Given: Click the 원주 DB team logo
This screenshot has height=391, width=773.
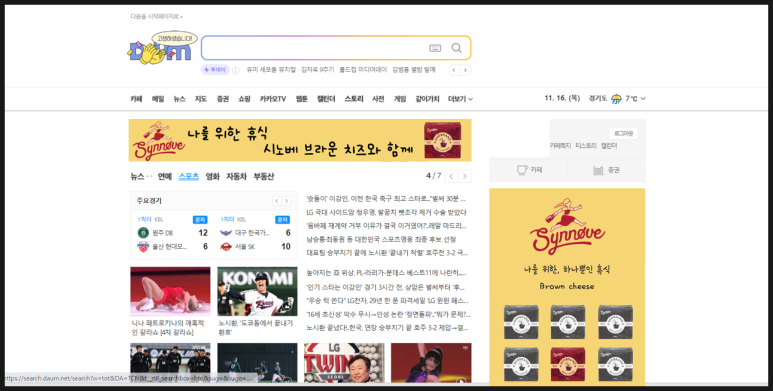Looking at the screenshot, I should pos(143,233).
